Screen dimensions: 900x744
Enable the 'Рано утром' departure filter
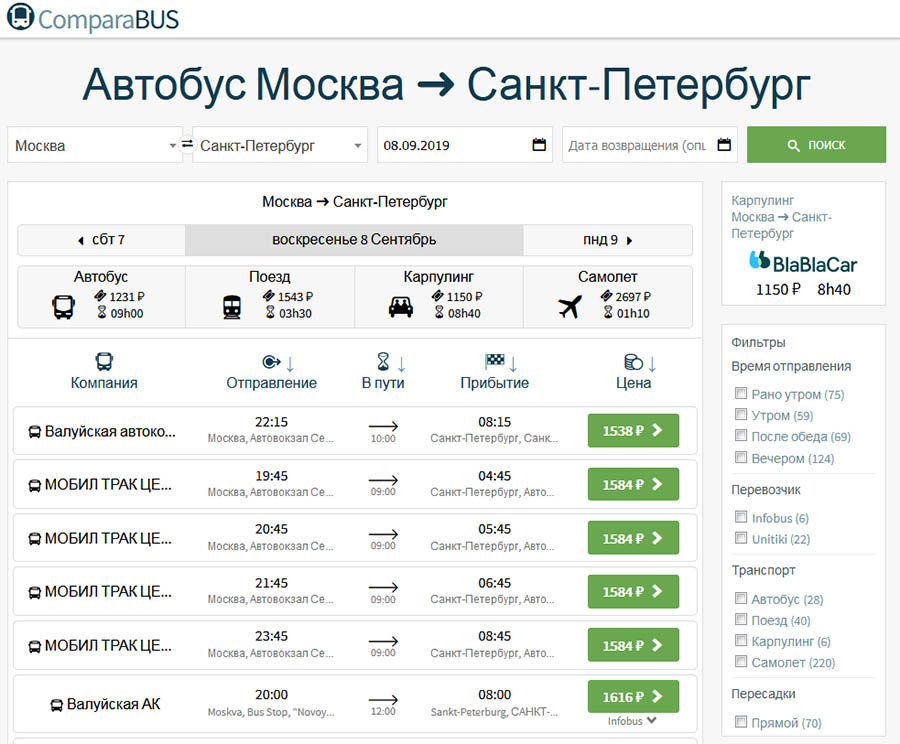click(741, 394)
